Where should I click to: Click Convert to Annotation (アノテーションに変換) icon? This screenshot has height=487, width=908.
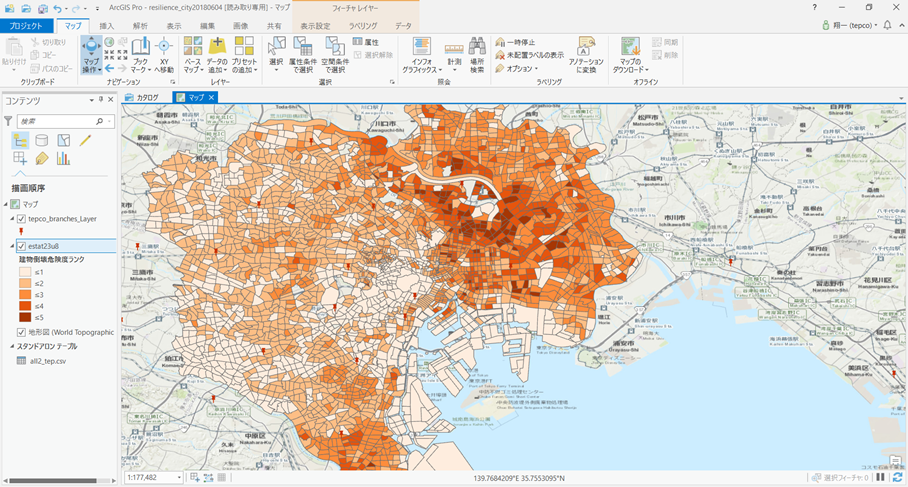586,47
